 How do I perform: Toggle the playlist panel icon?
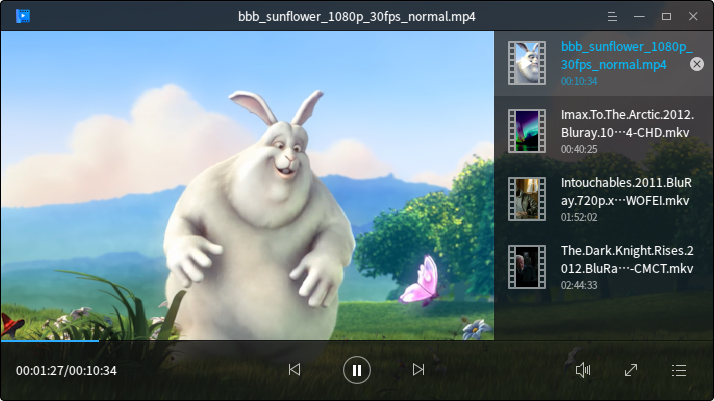point(679,370)
